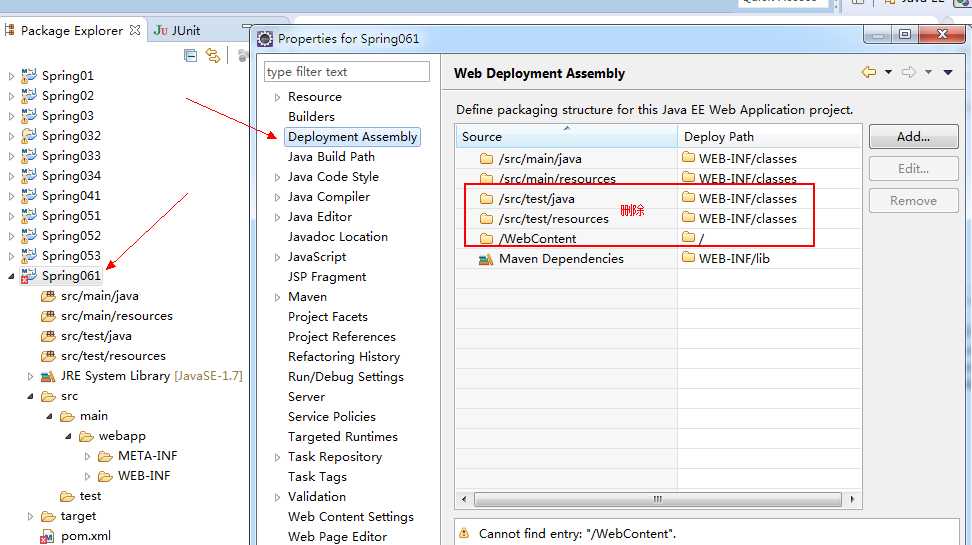
Task: Click the back navigation arrow in Properties
Action: (x=869, y=73)
